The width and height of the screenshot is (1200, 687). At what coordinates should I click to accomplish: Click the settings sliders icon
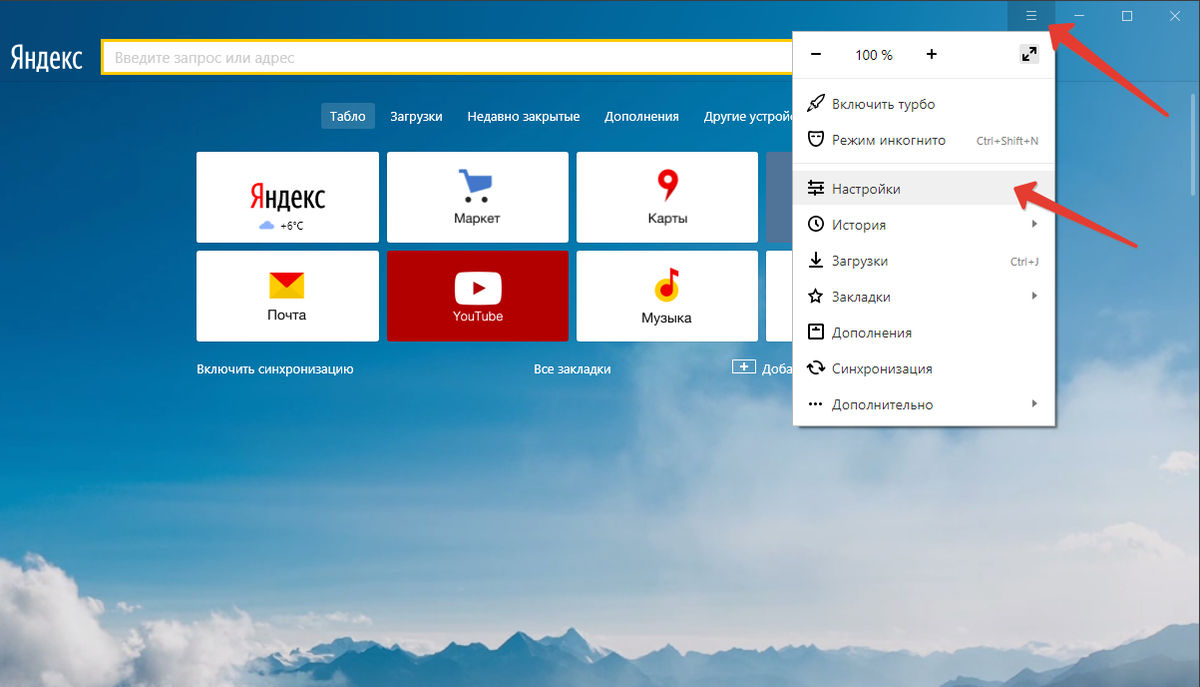(x=816, y=188)
